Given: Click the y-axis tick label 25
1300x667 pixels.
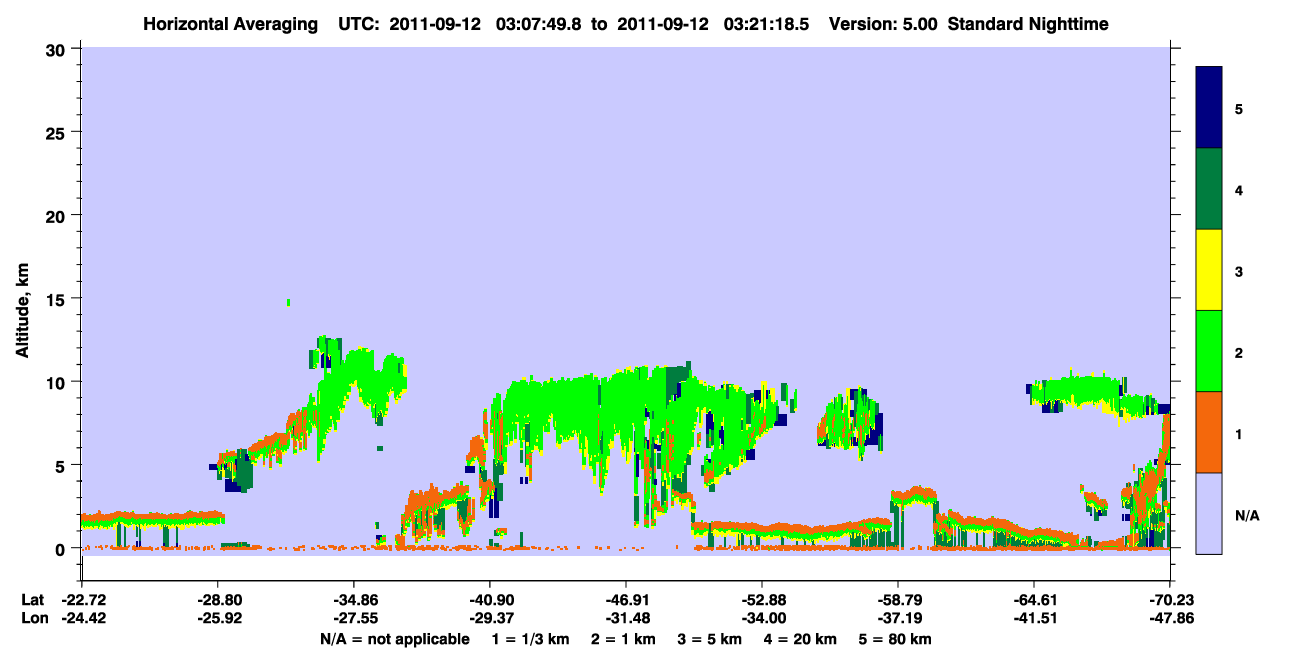Looking at the screenshot, I should [58, 132].
